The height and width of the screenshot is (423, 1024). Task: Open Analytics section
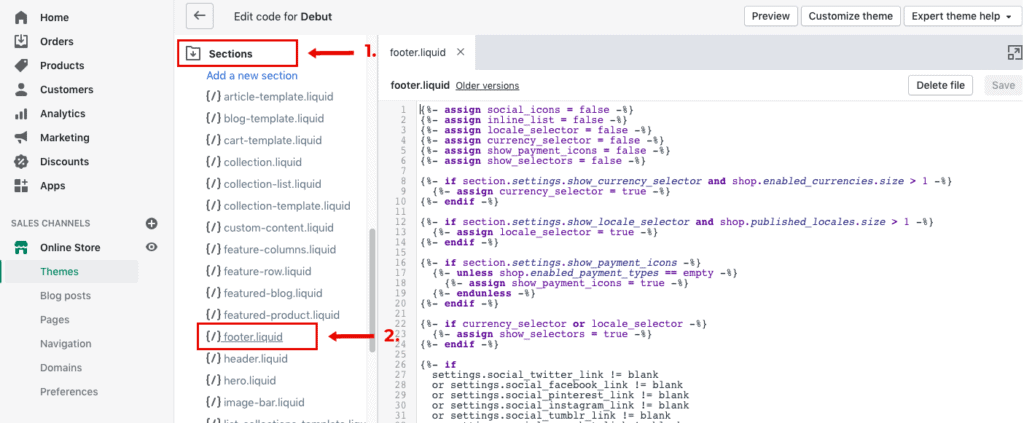pos(63,114)
